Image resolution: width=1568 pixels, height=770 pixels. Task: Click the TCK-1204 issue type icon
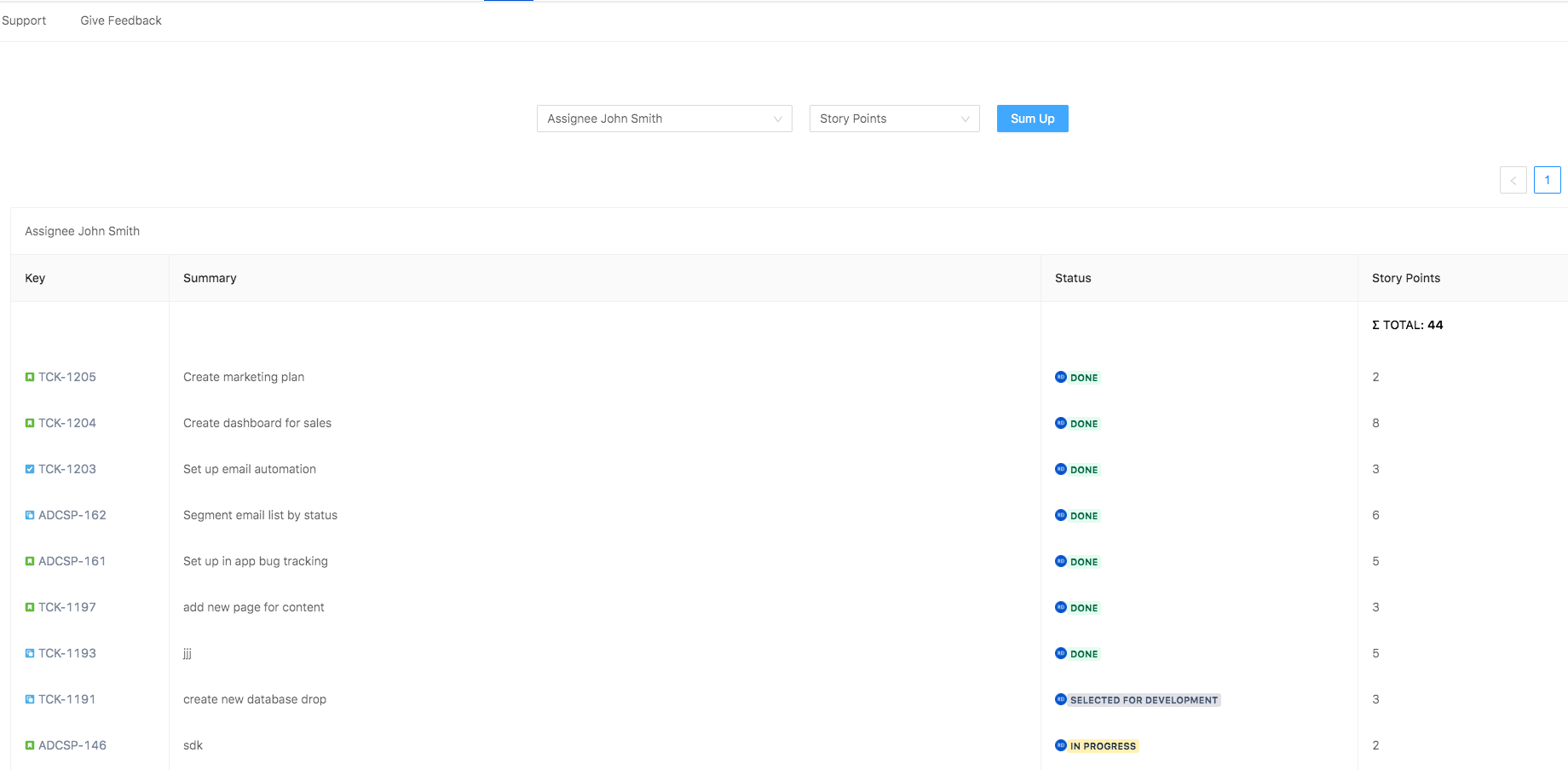[30, 423]
